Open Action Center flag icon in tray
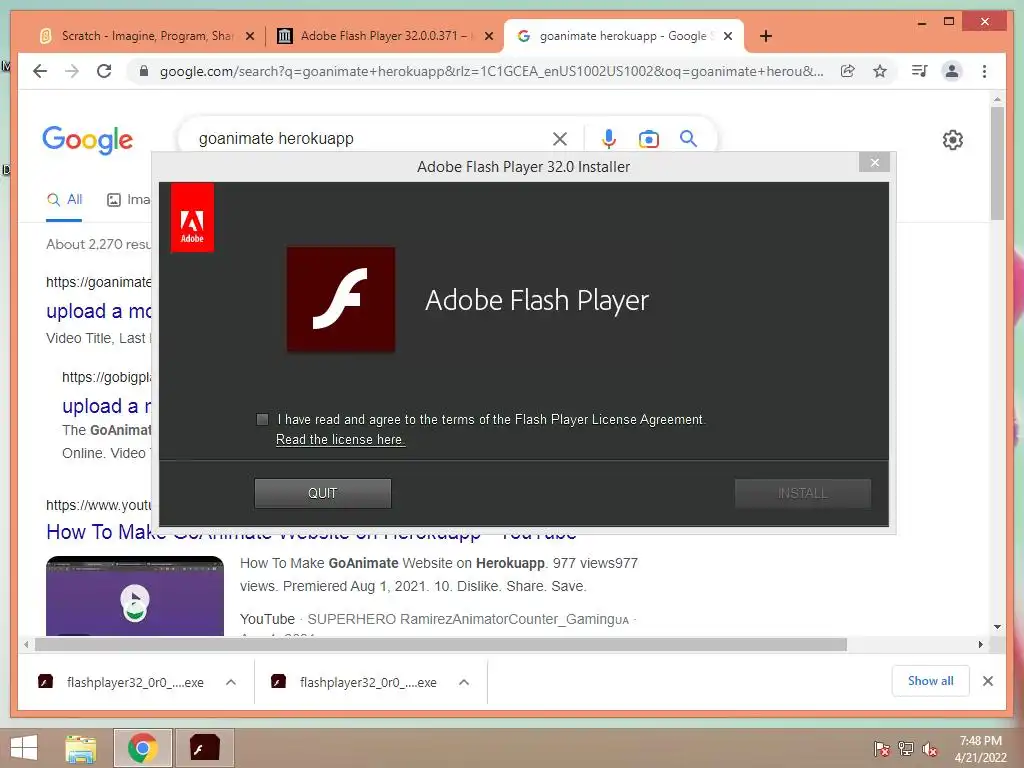Screen dimensions: 1024x768 point(882,749)
